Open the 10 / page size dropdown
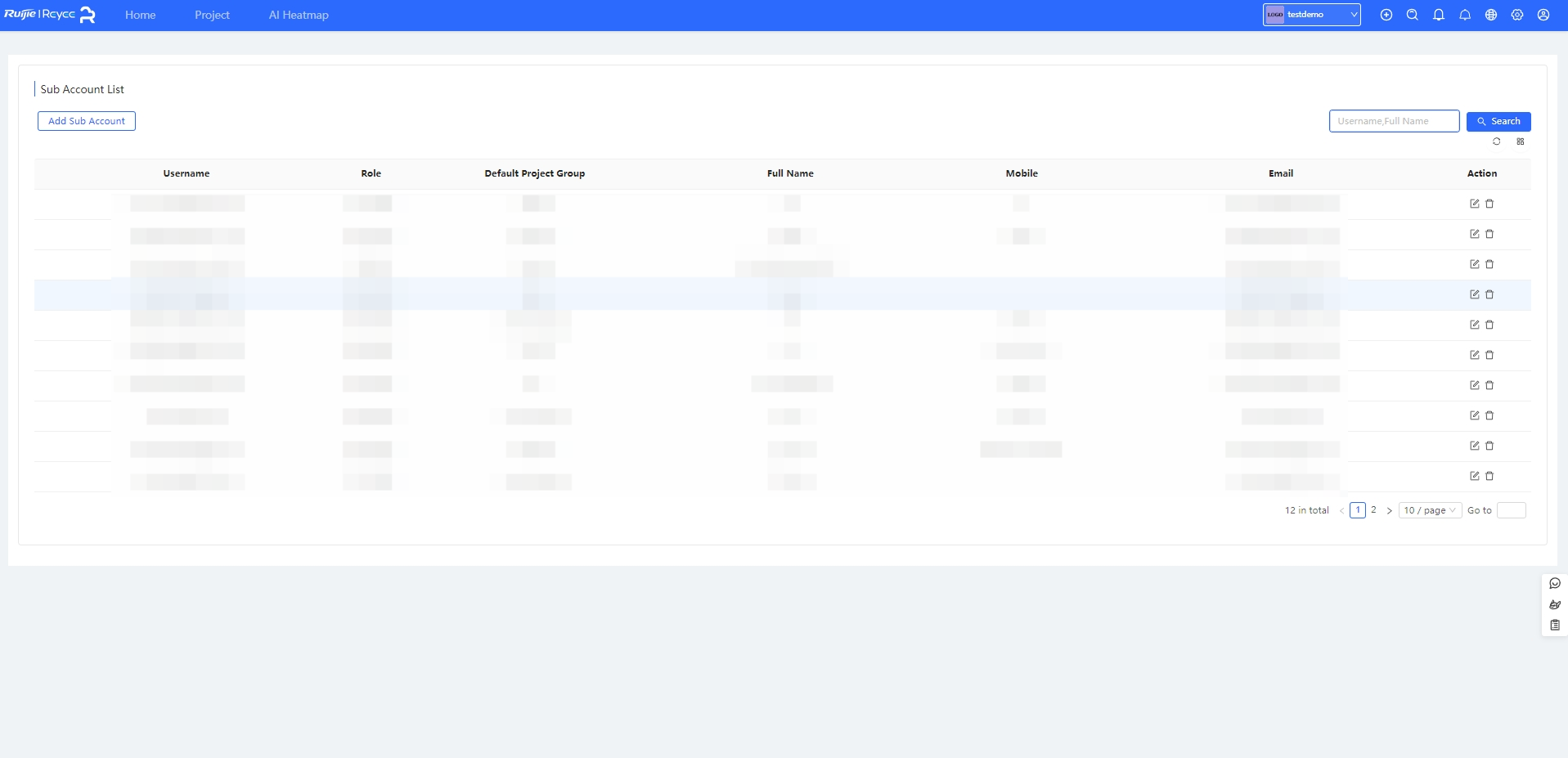Viewport: 1568px width, 758px height. coord(1430,510)
